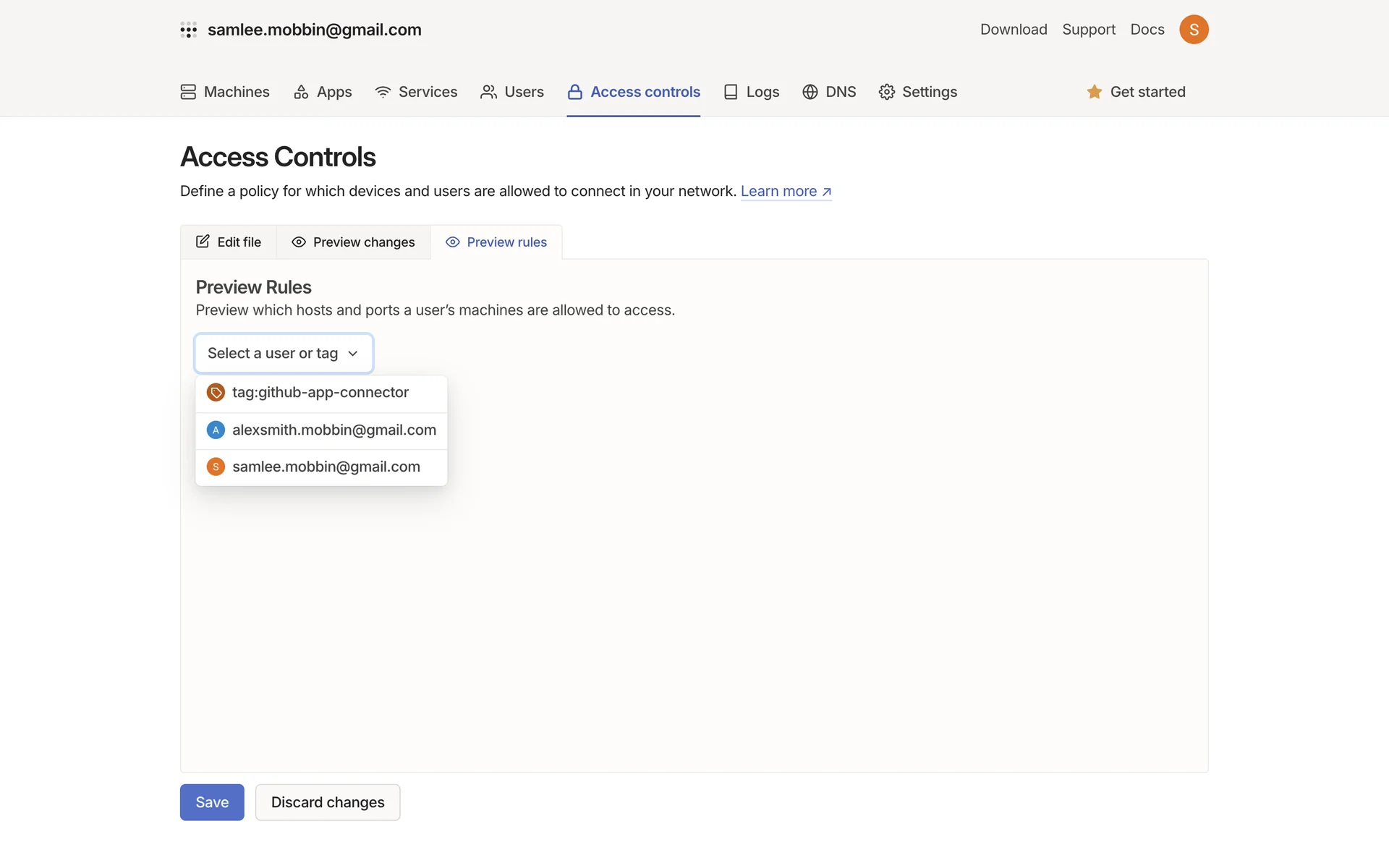Click the Users people icon
1389x868 pixels.
point(489,92)
